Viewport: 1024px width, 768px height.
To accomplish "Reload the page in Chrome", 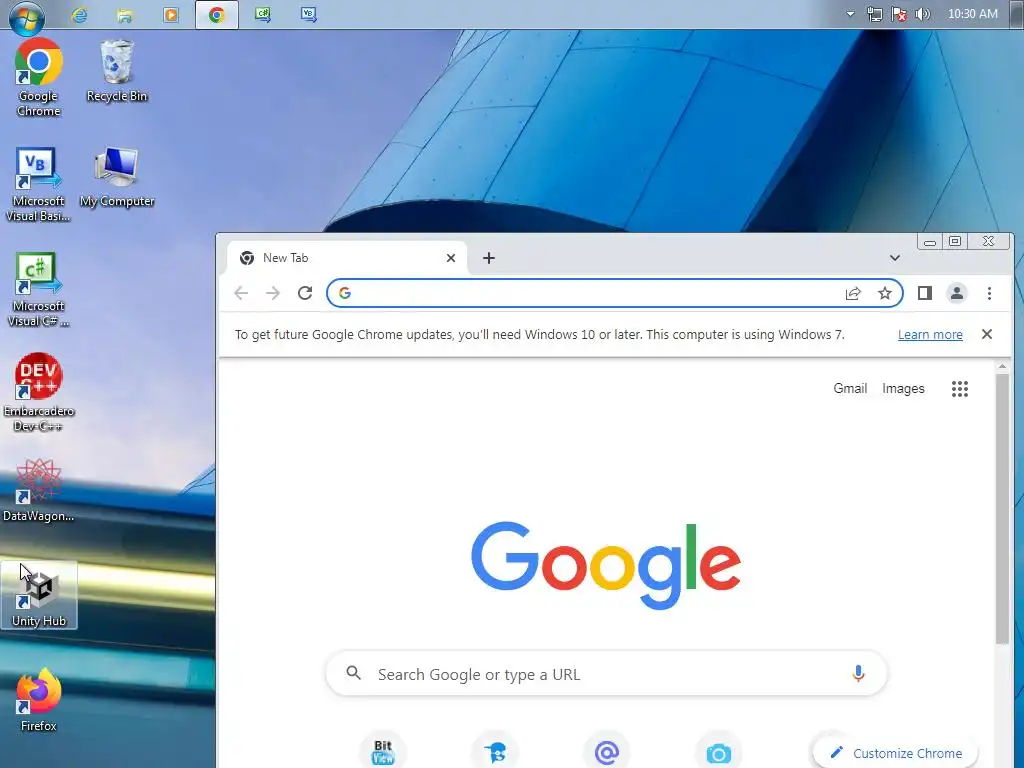I will (305, 293).
